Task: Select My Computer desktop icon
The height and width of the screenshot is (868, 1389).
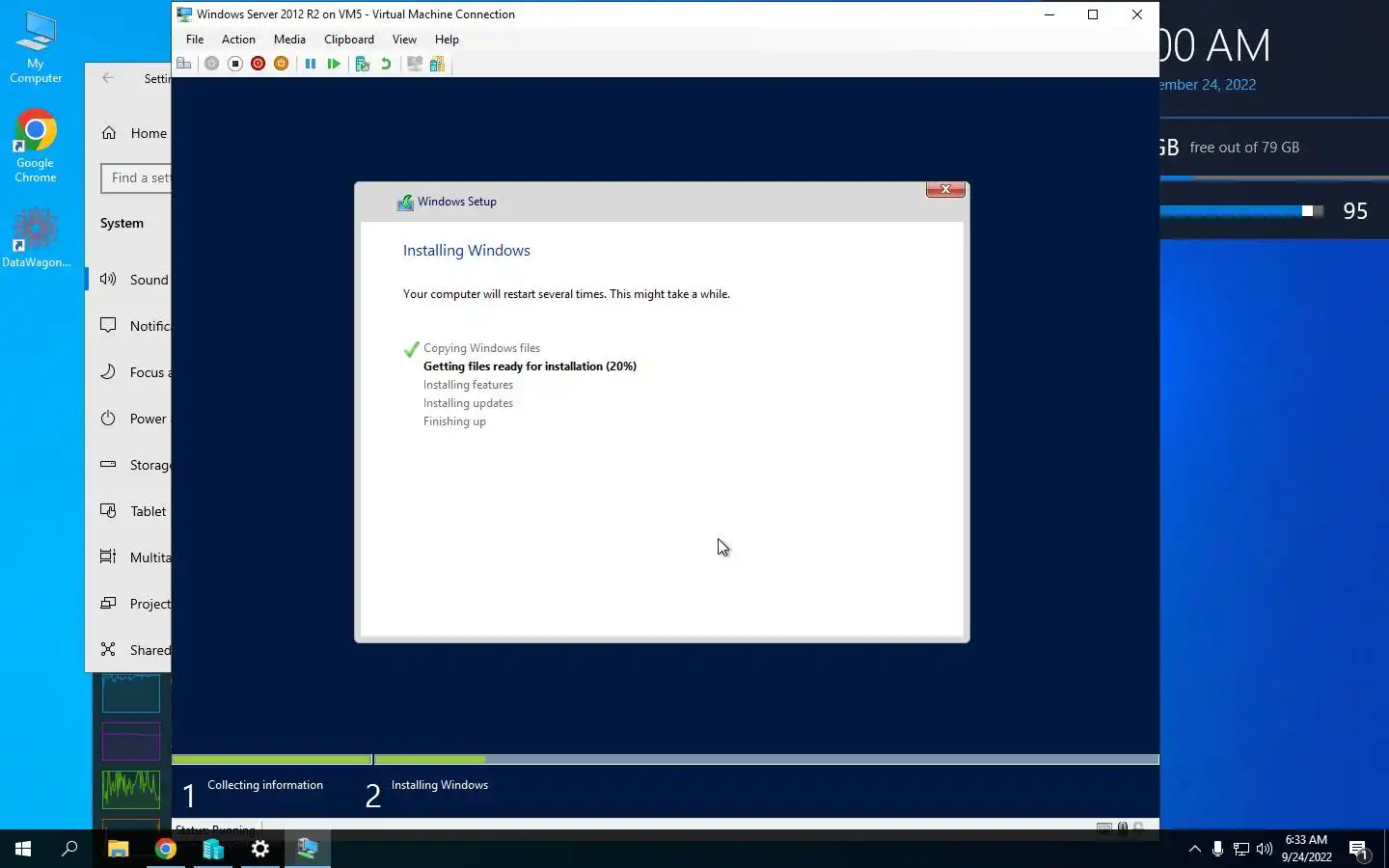Action: (36, 47)
